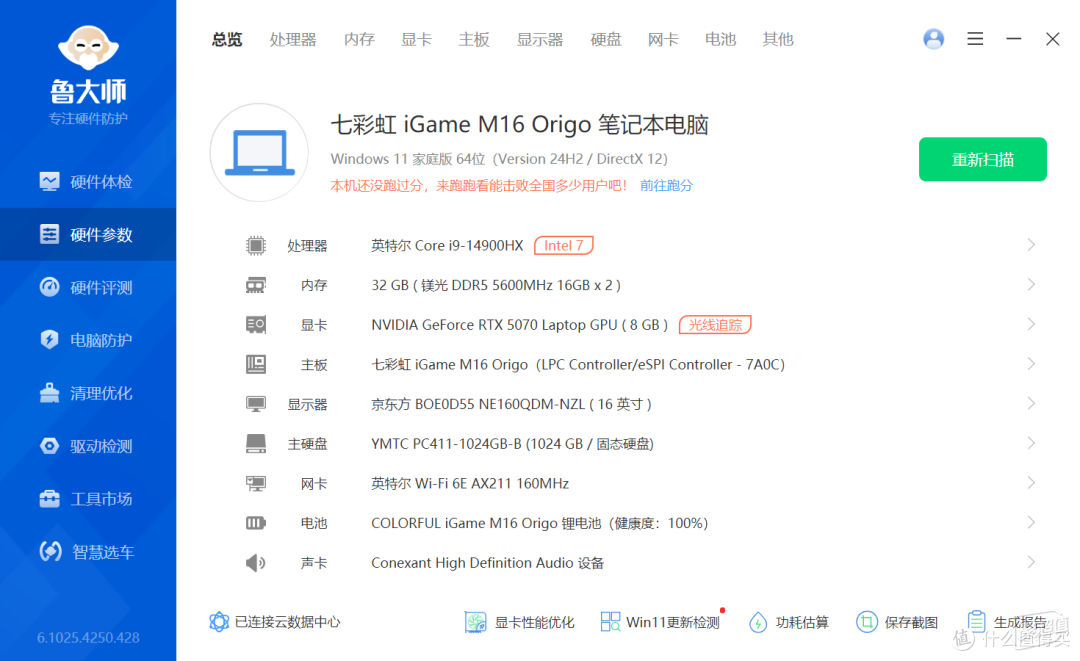Expand the 内存 row chevron
The image size is (1080, 661).
click(1031, 284)
